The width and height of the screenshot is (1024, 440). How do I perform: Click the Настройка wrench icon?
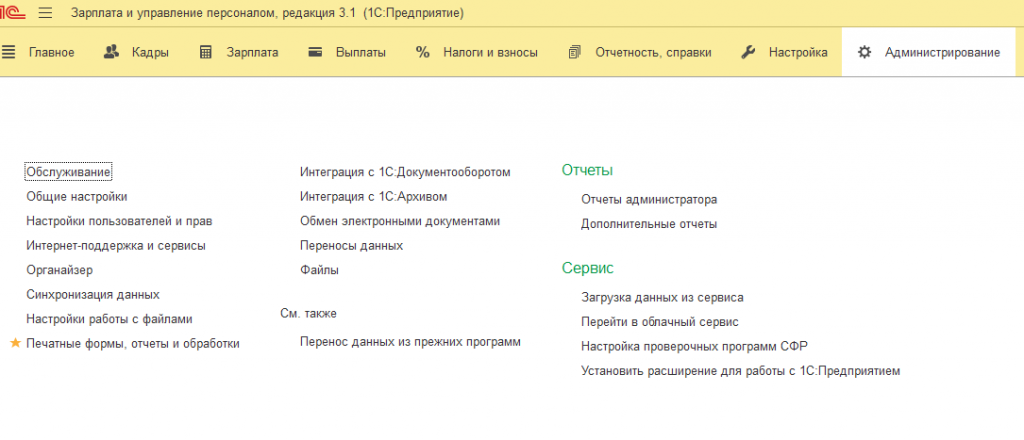click(748, 52)
